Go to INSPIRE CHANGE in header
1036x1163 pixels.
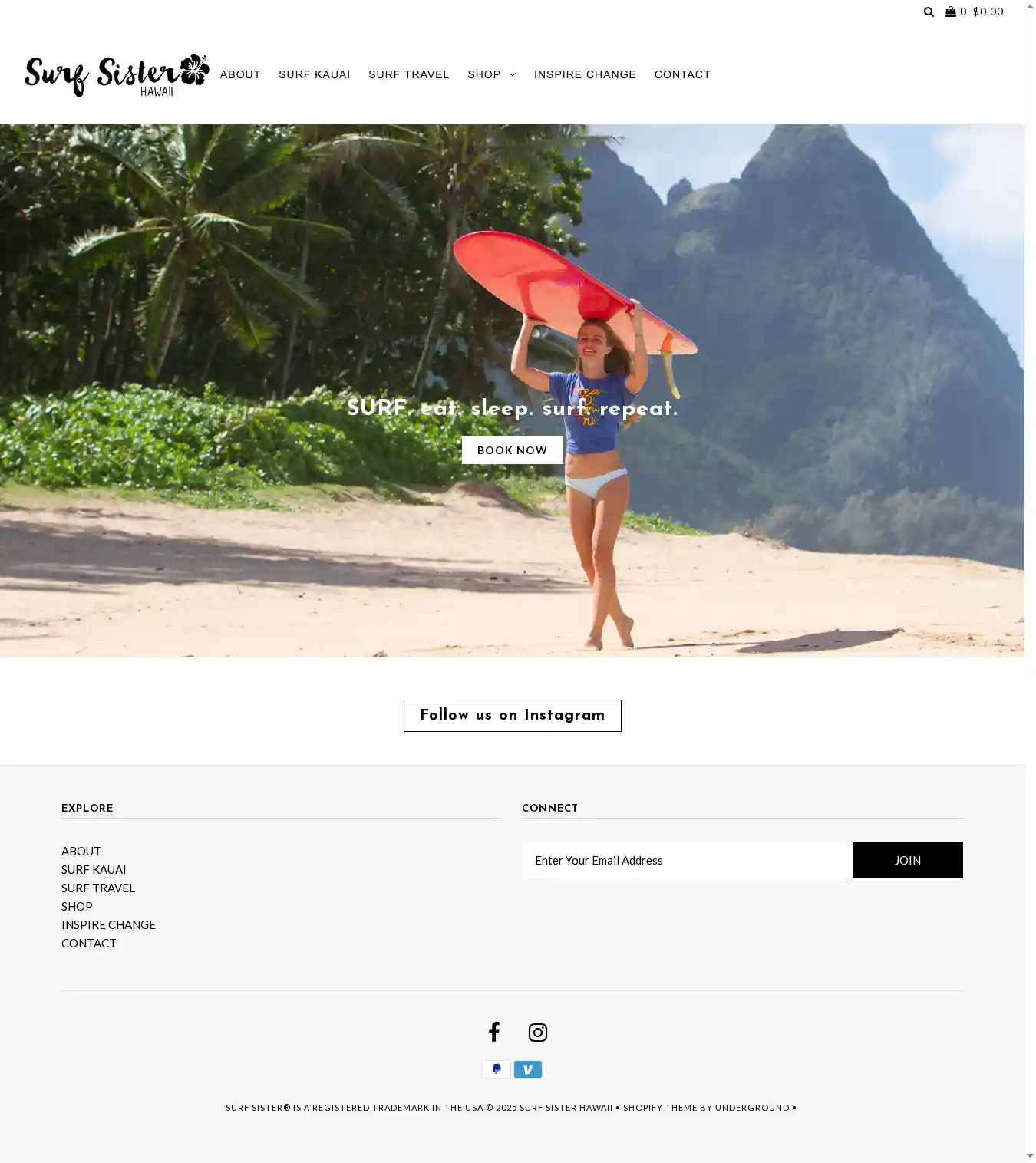(585, 74)
